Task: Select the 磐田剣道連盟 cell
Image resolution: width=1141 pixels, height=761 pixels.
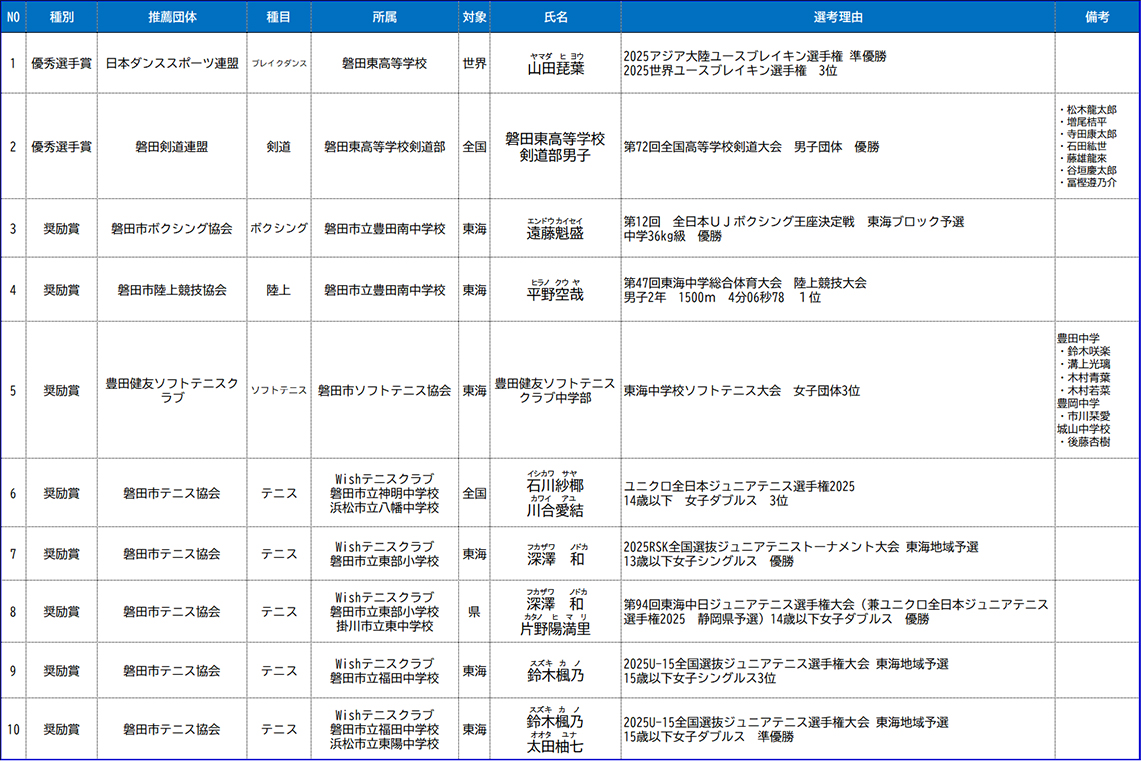Action: pyautogui.click(x=171, y=146)
